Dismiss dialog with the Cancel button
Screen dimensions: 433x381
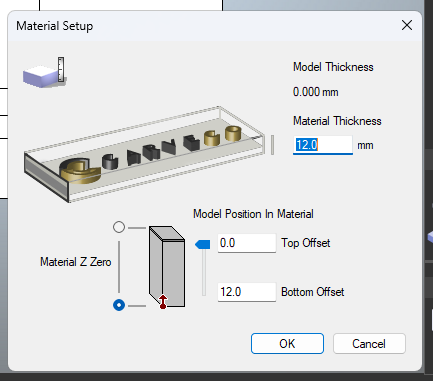click(x=369, y=344)
